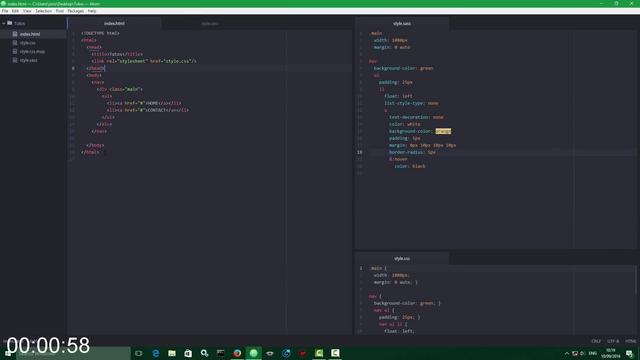
Task: Click the 'color: black' line in style.sass
Action: click(x=410, y=166)
